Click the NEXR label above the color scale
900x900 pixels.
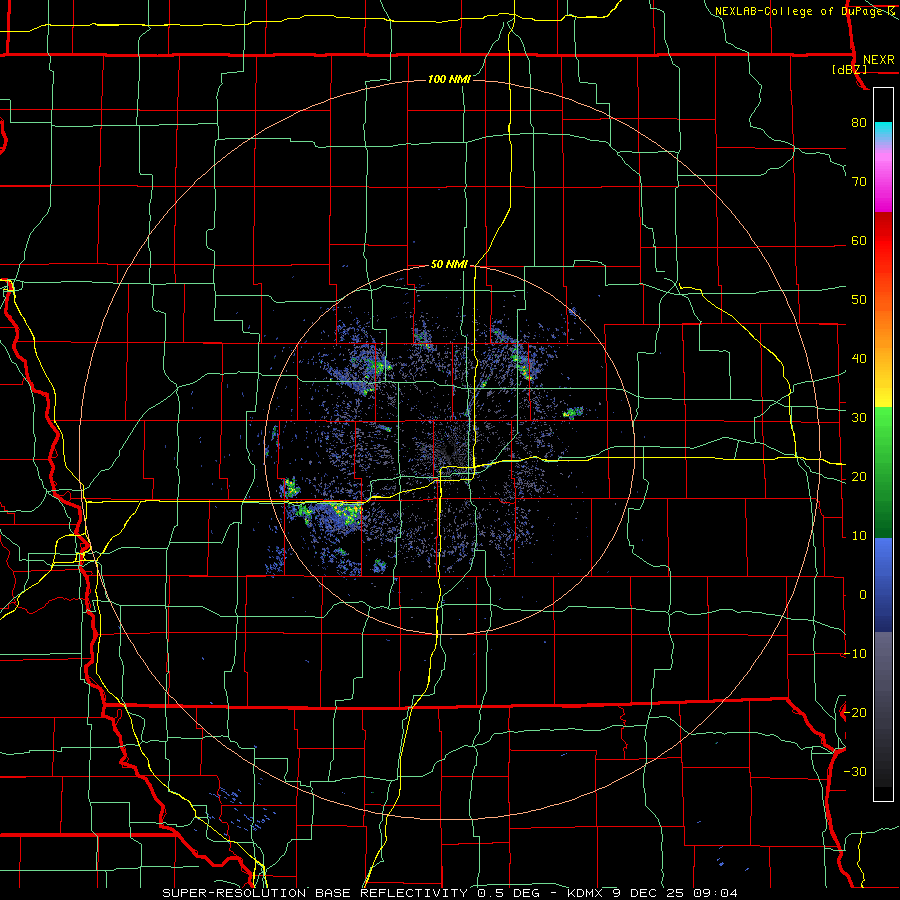tap(879, 60)
